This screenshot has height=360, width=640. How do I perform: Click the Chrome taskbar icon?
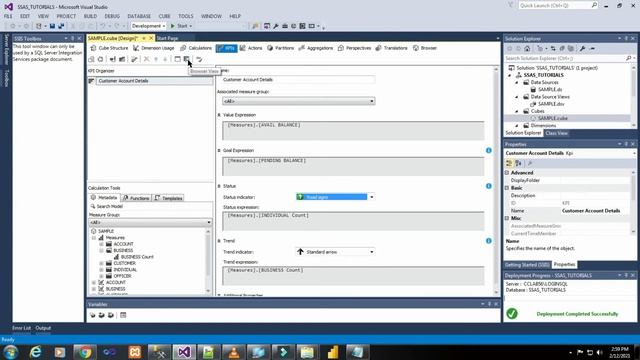85,352
